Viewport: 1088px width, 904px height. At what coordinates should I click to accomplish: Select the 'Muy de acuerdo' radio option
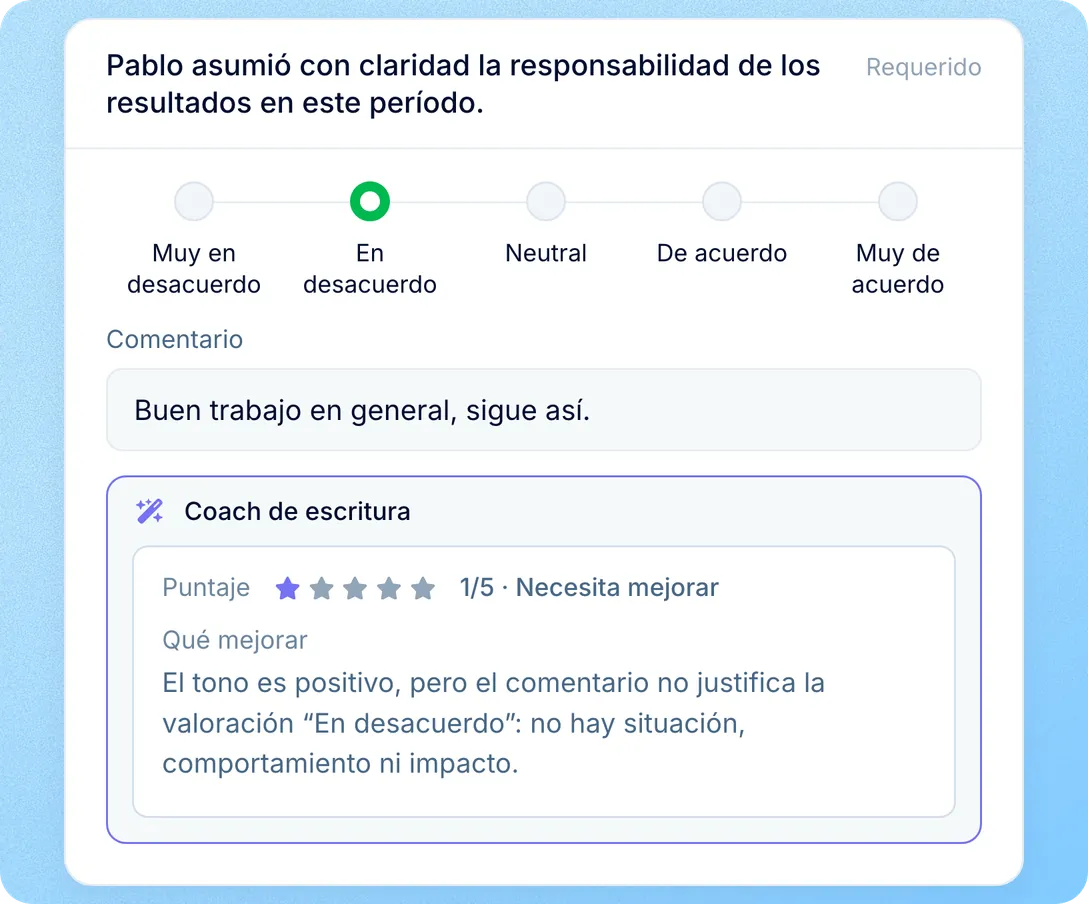click(x=898, y=201)
